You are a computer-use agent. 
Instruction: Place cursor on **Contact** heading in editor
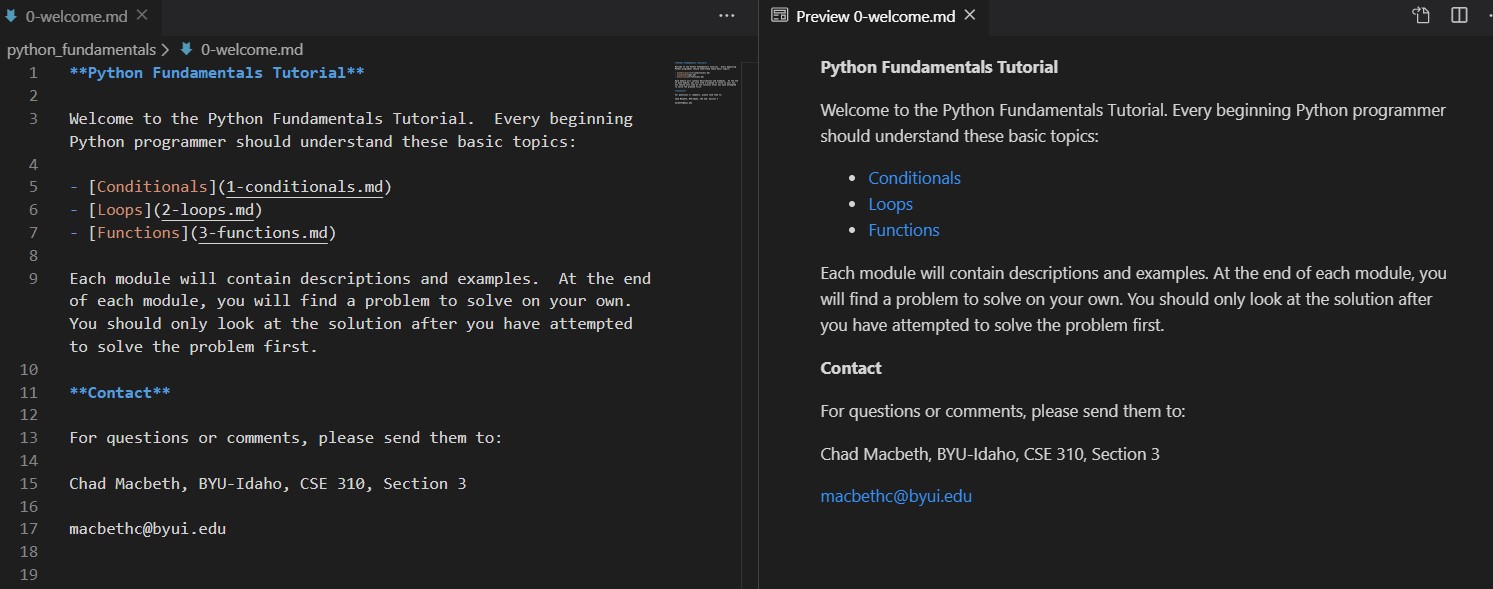click(119, 393)
